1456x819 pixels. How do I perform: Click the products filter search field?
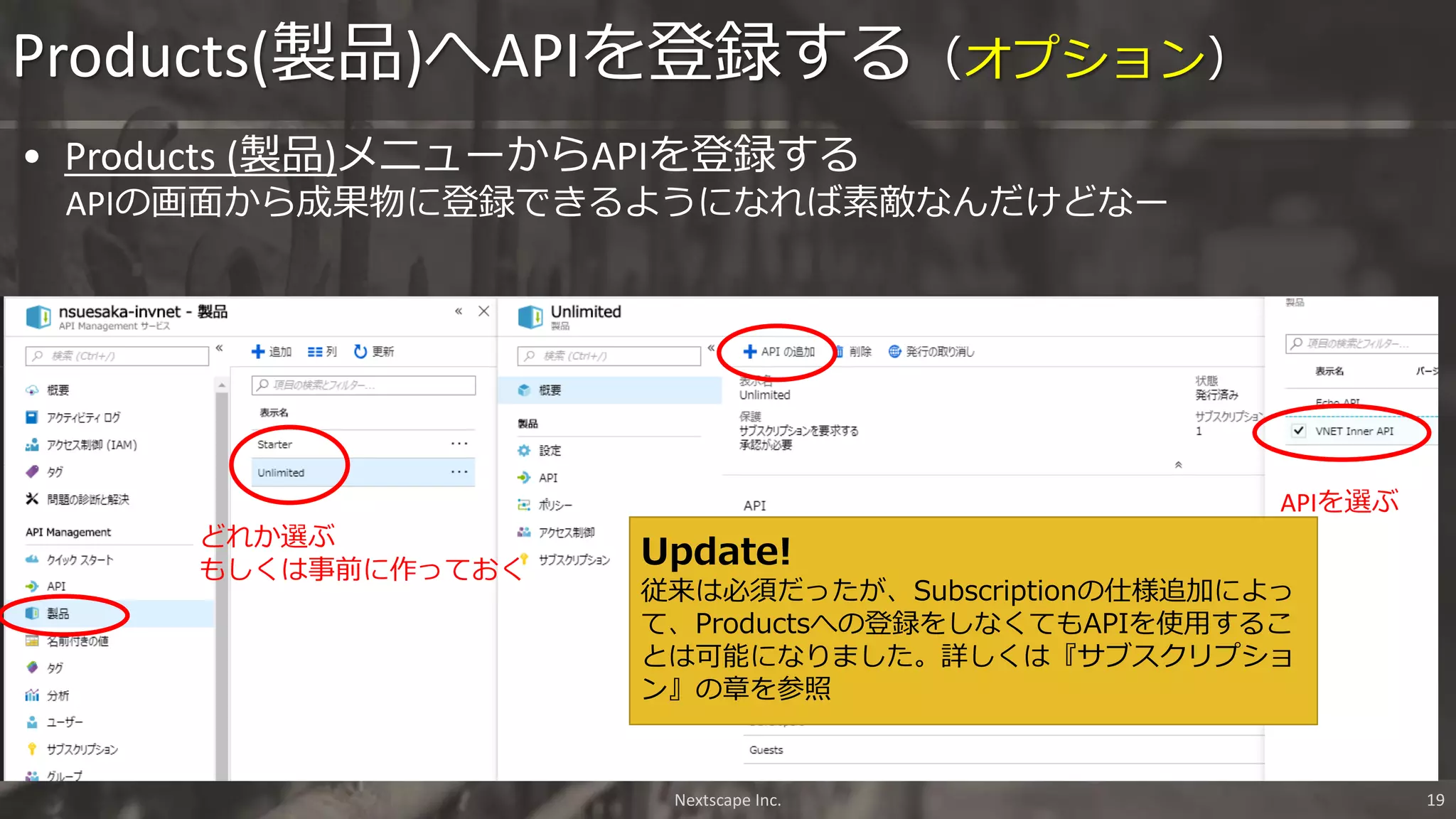pyautogui.click(x=363, y=385)
